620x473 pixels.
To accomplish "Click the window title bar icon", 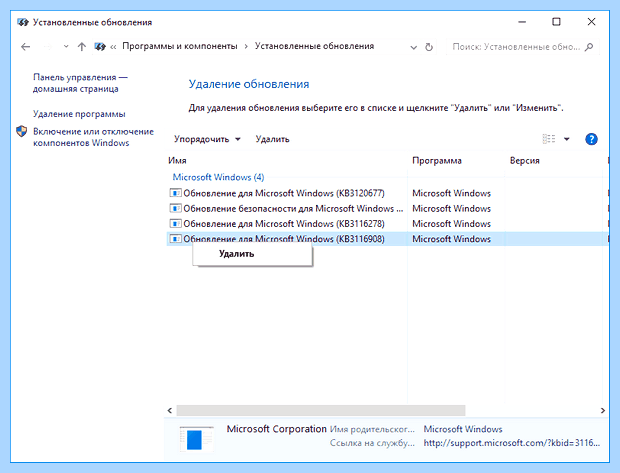I will coord(23,22).
